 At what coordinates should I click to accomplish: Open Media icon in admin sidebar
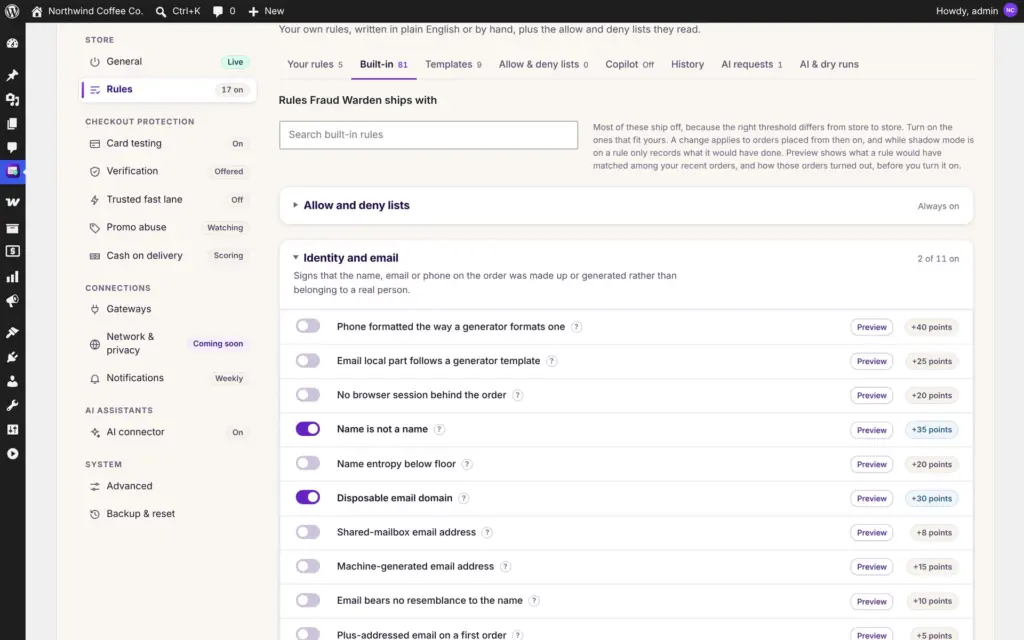click(12, 99)
